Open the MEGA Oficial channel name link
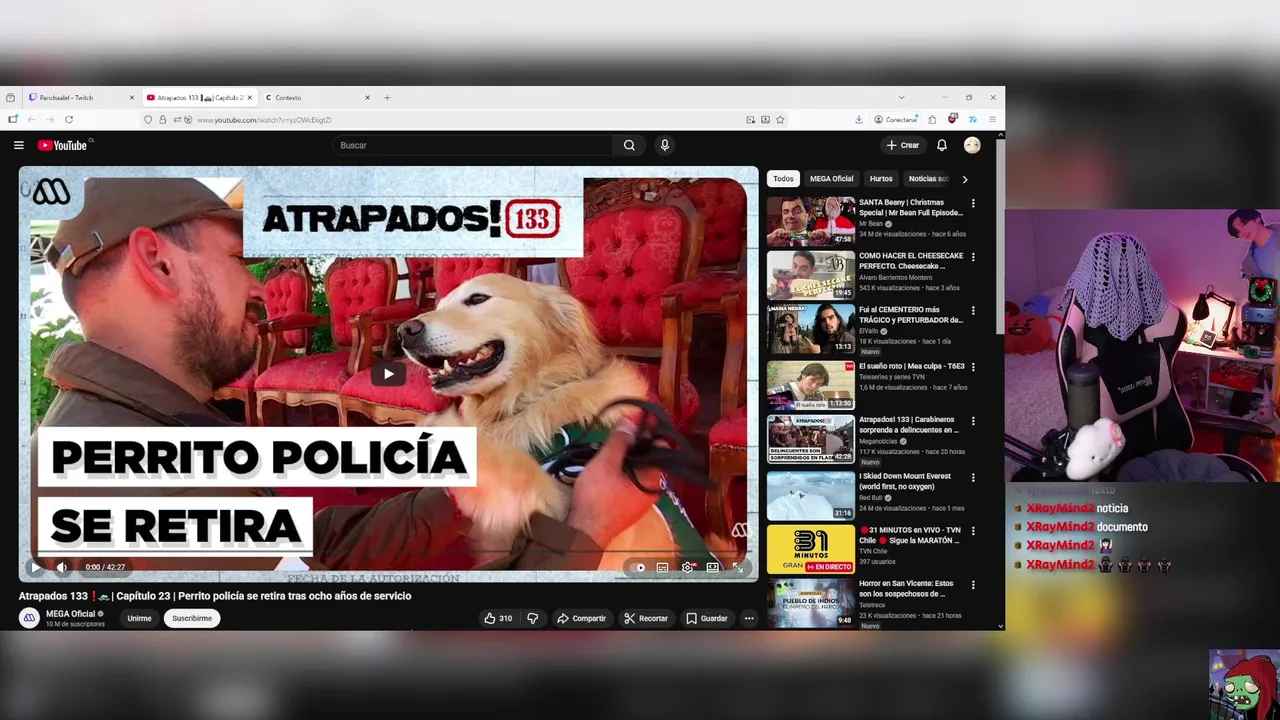This screenshot has height=720, width=1280. pyautogui.click(x=70, y=614)
